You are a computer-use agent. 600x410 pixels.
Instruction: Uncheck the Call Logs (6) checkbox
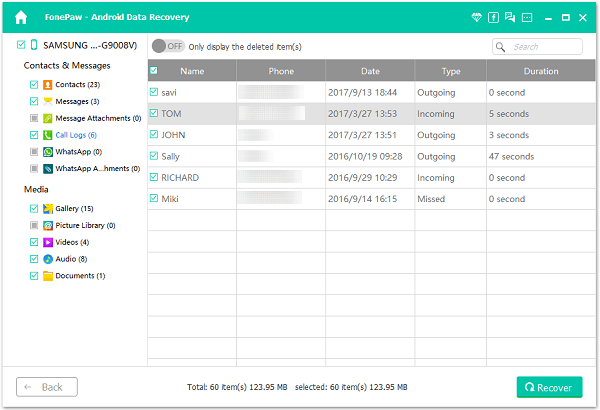(x=34, y=135)
